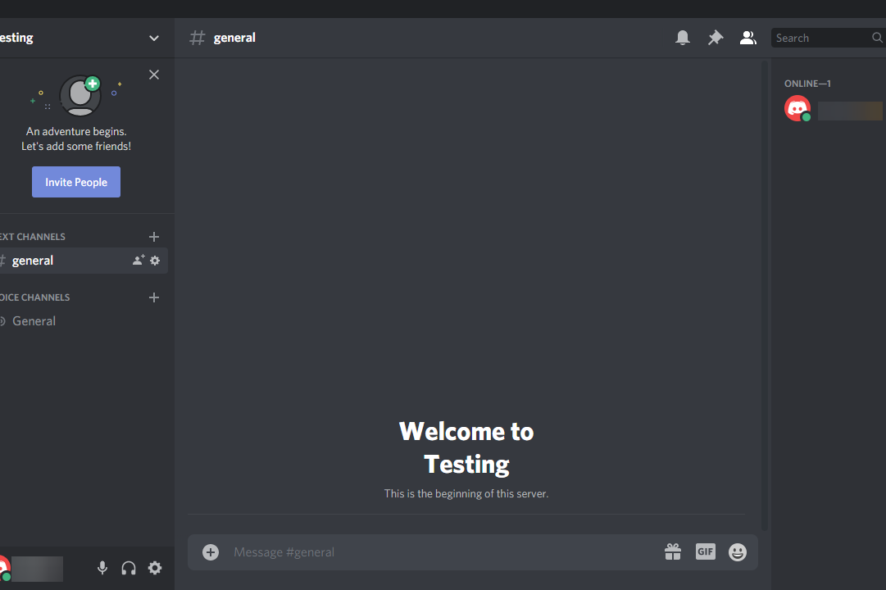Click the ONLINE—1 member list heading

coord(807,84)
